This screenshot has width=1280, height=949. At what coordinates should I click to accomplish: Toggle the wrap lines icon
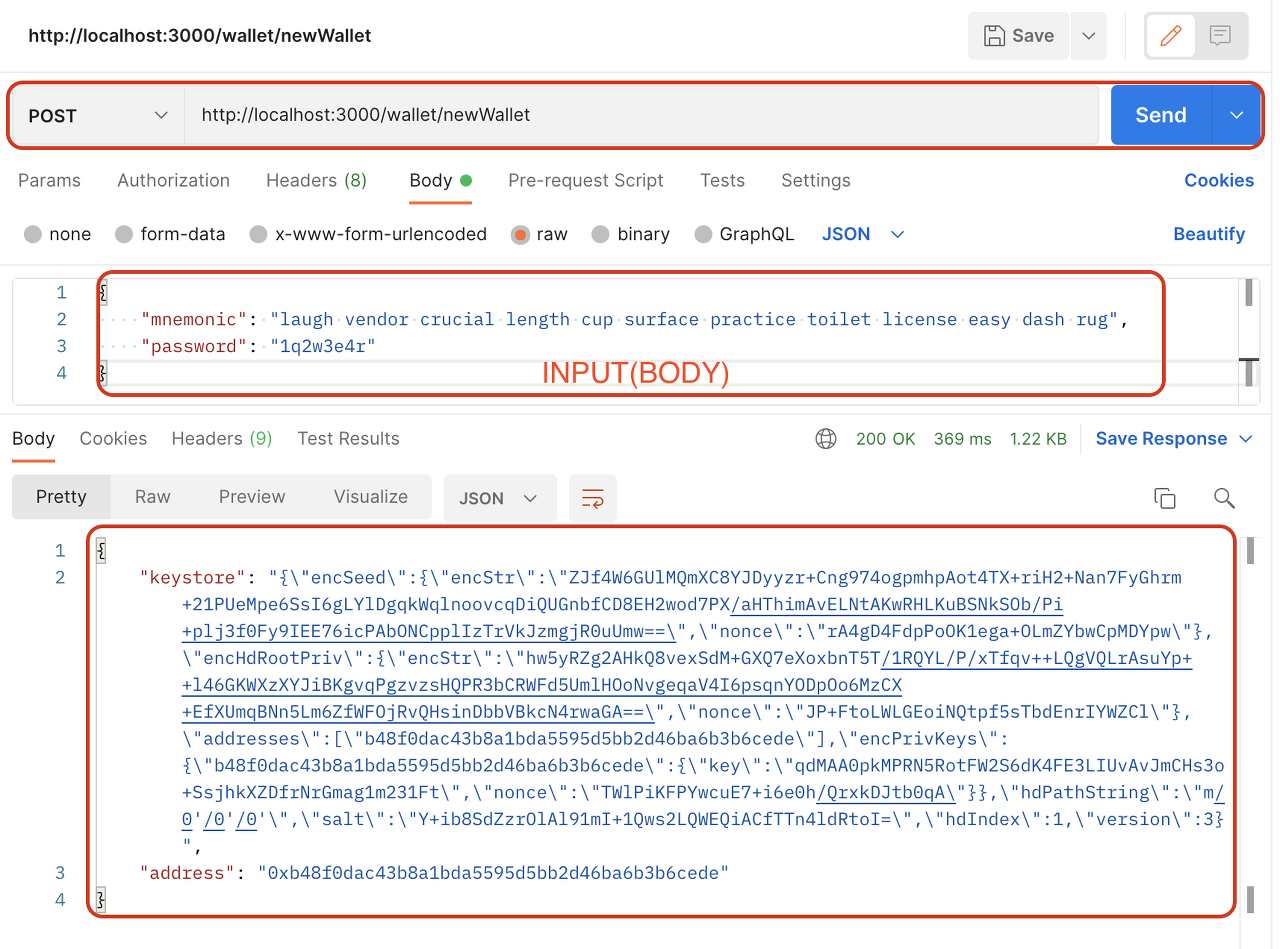pos(593,498)
